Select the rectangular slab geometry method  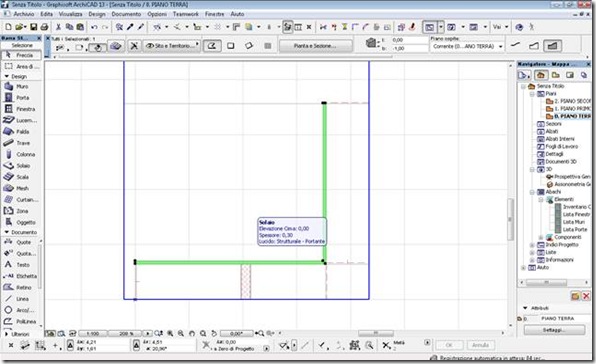(231, 46)
